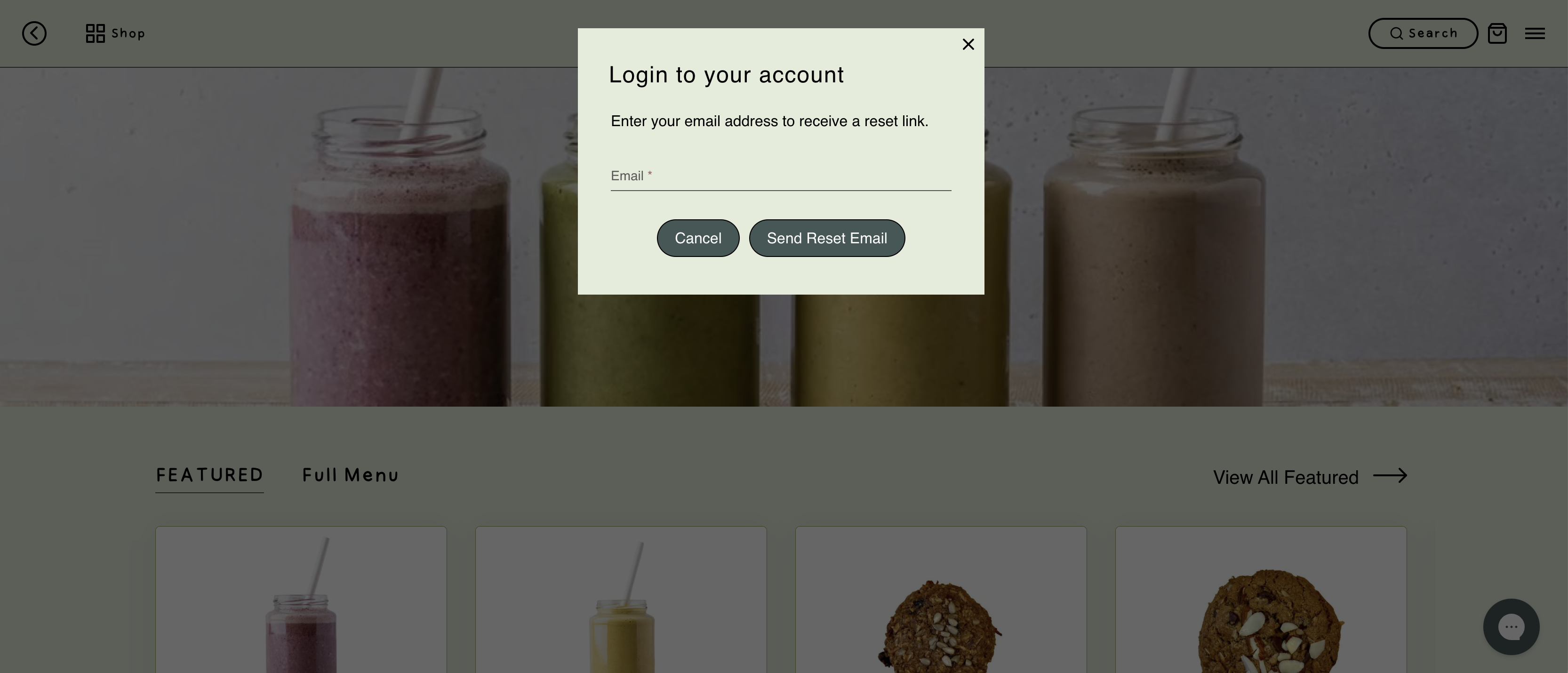Click the Cancel button
The image size is (1568, 673).
[x=697, y=238]
